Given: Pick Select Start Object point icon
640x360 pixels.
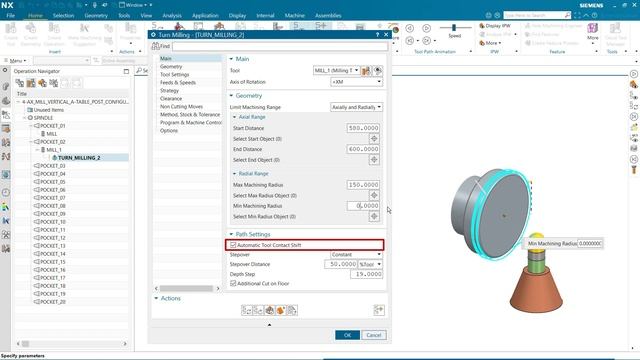Looking at the screenshot, I should click(x=374, y=139).
